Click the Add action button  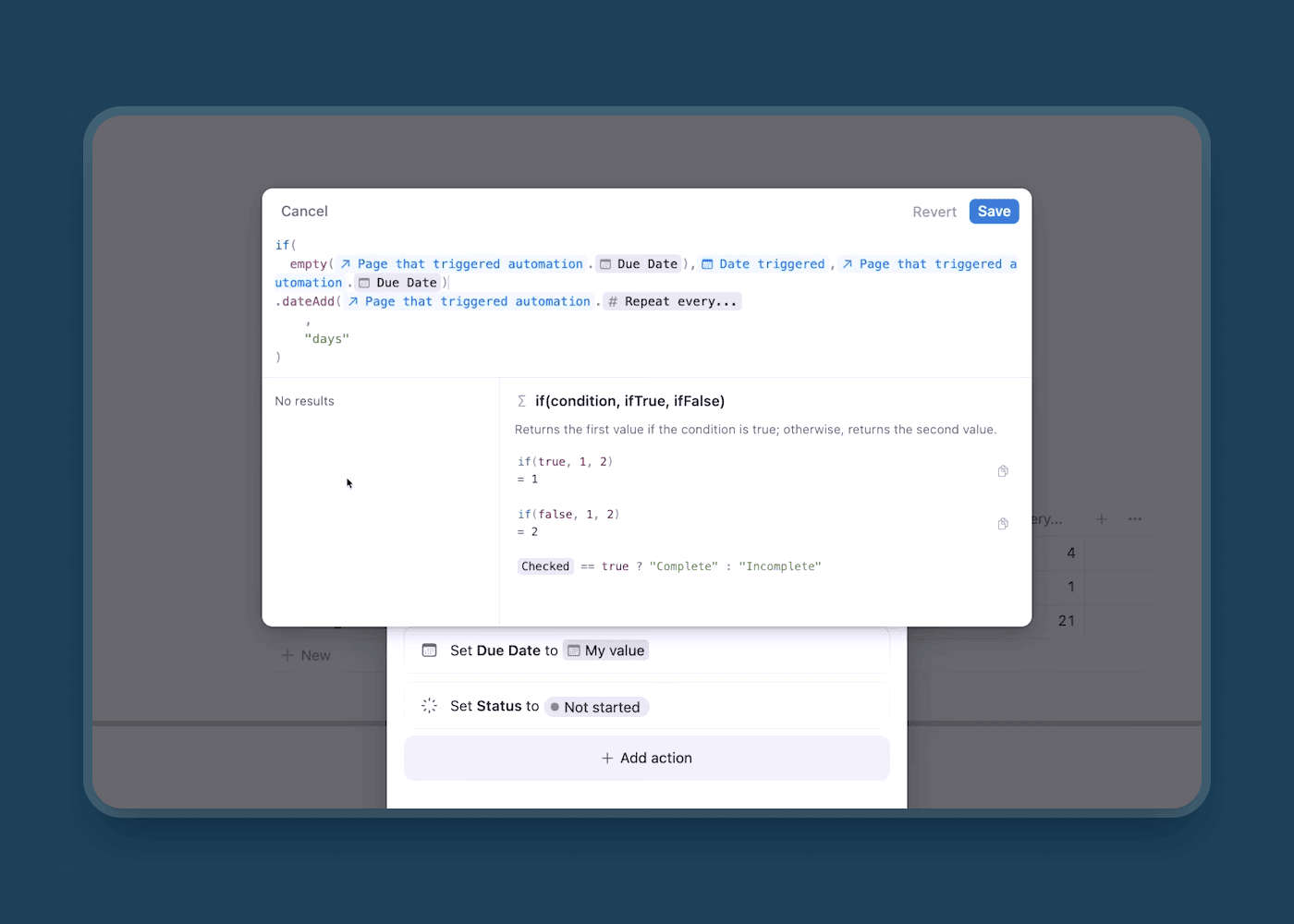(x=646, y=758)
